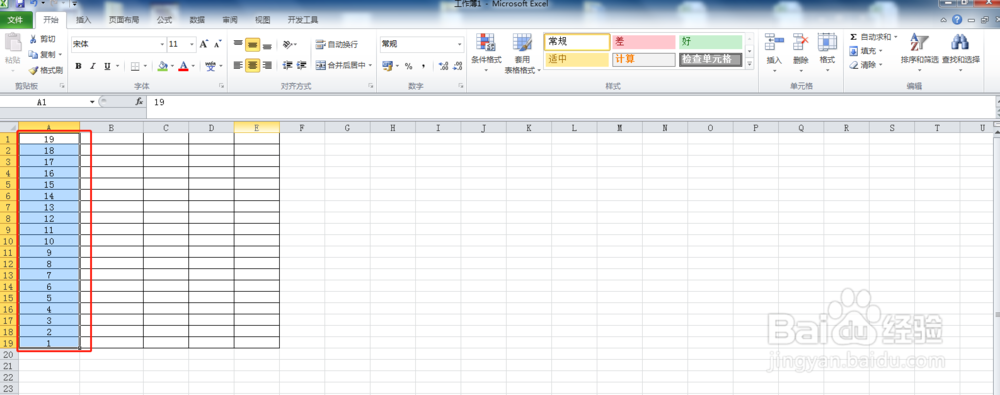Apply red font color with the A icon
The width and height of the screenshot is (1000, 395).
click(183, 66)
